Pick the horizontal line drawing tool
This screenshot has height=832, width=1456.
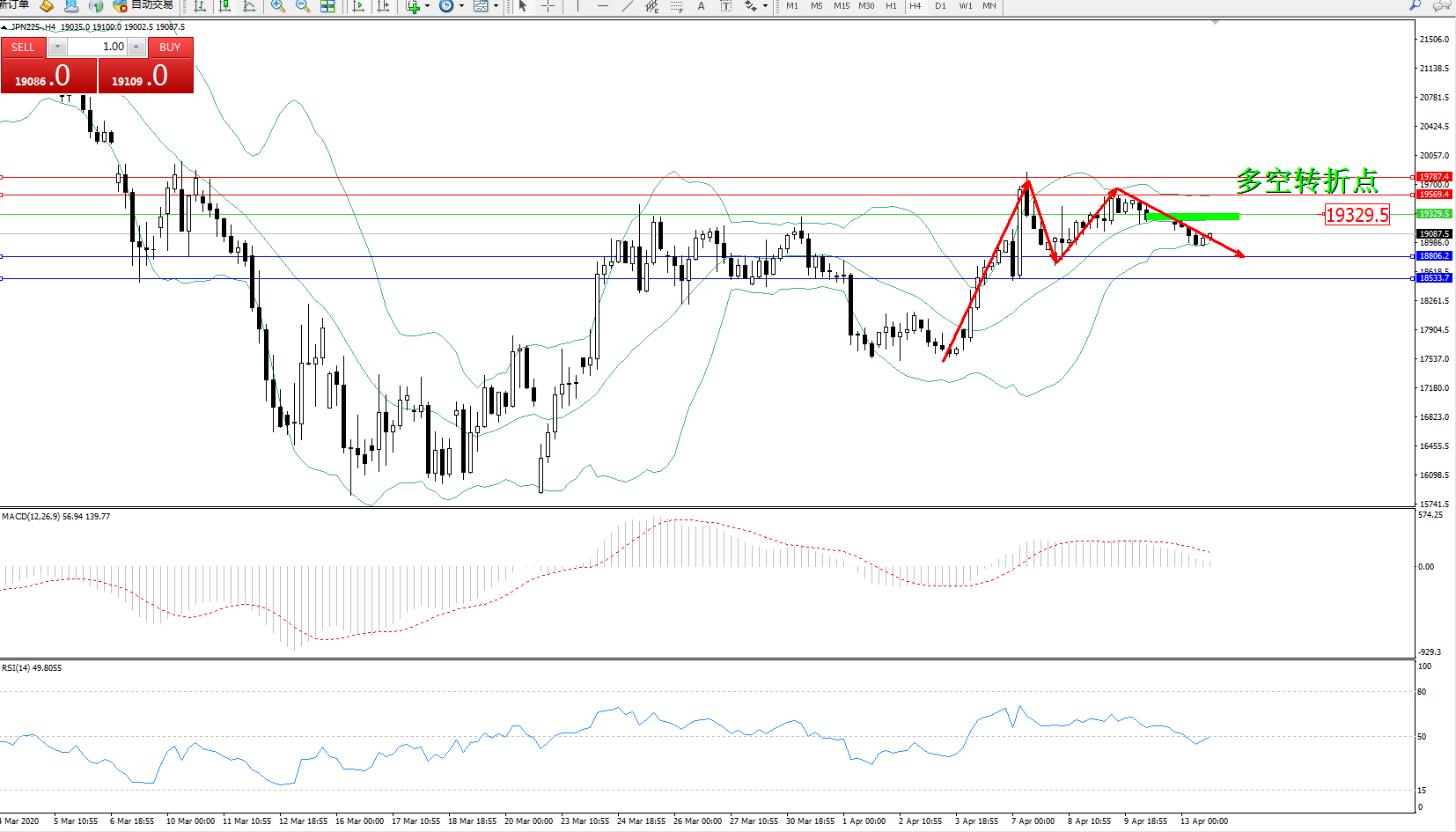point(602,6)
